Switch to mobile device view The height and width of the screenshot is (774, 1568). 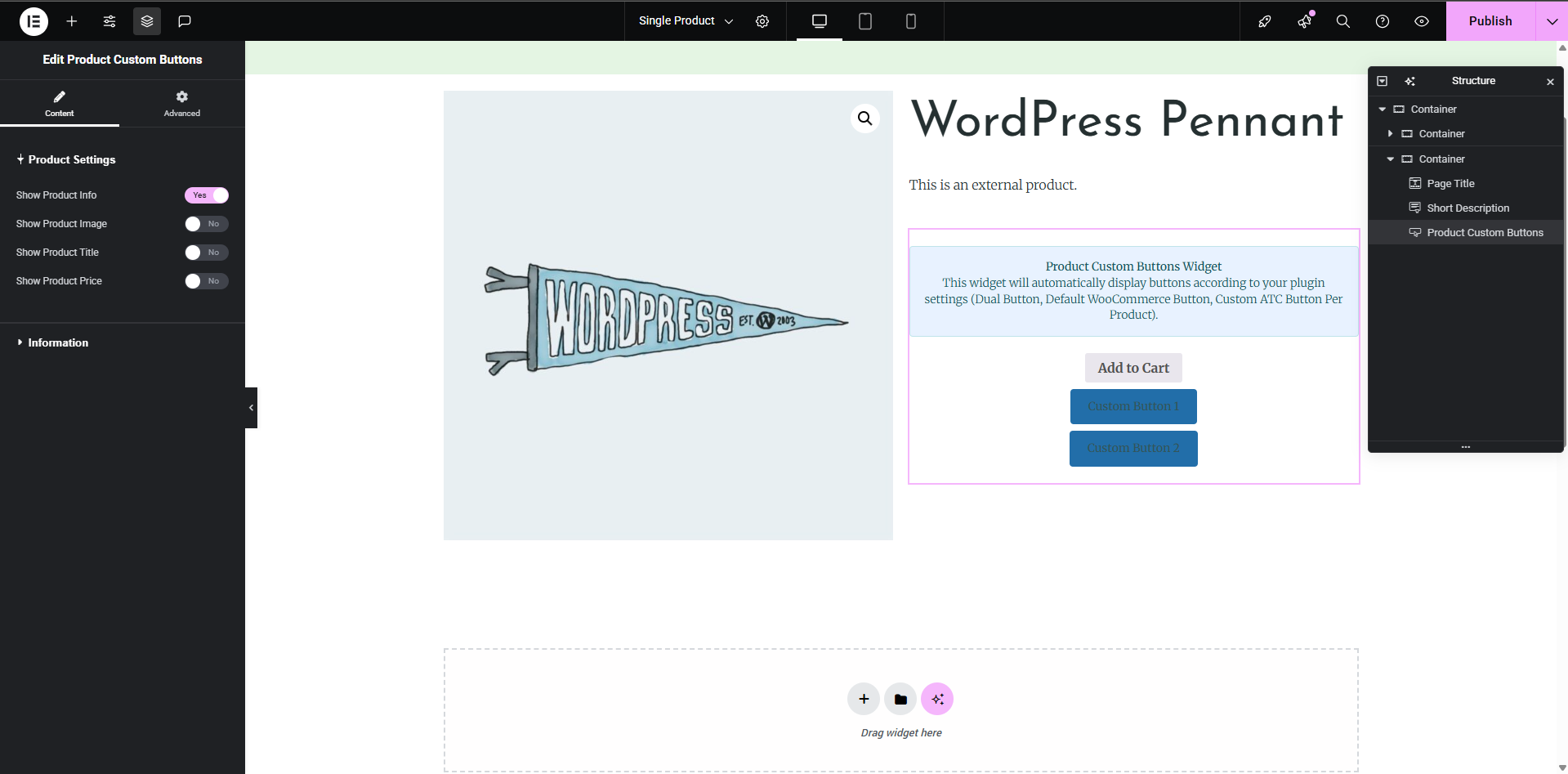(x=911, y=21)
